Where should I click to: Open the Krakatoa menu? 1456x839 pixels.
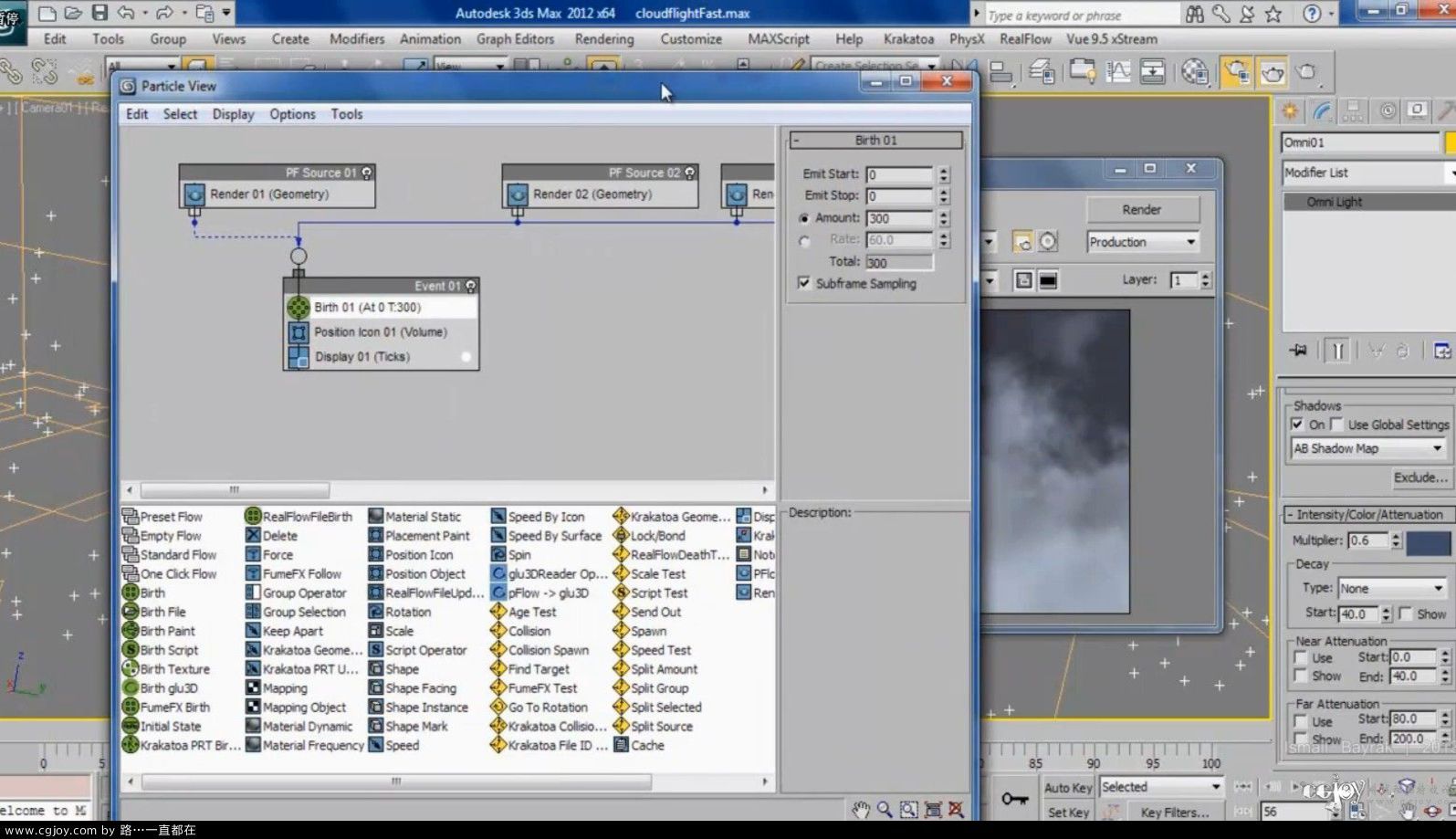(x=908, y=39)
